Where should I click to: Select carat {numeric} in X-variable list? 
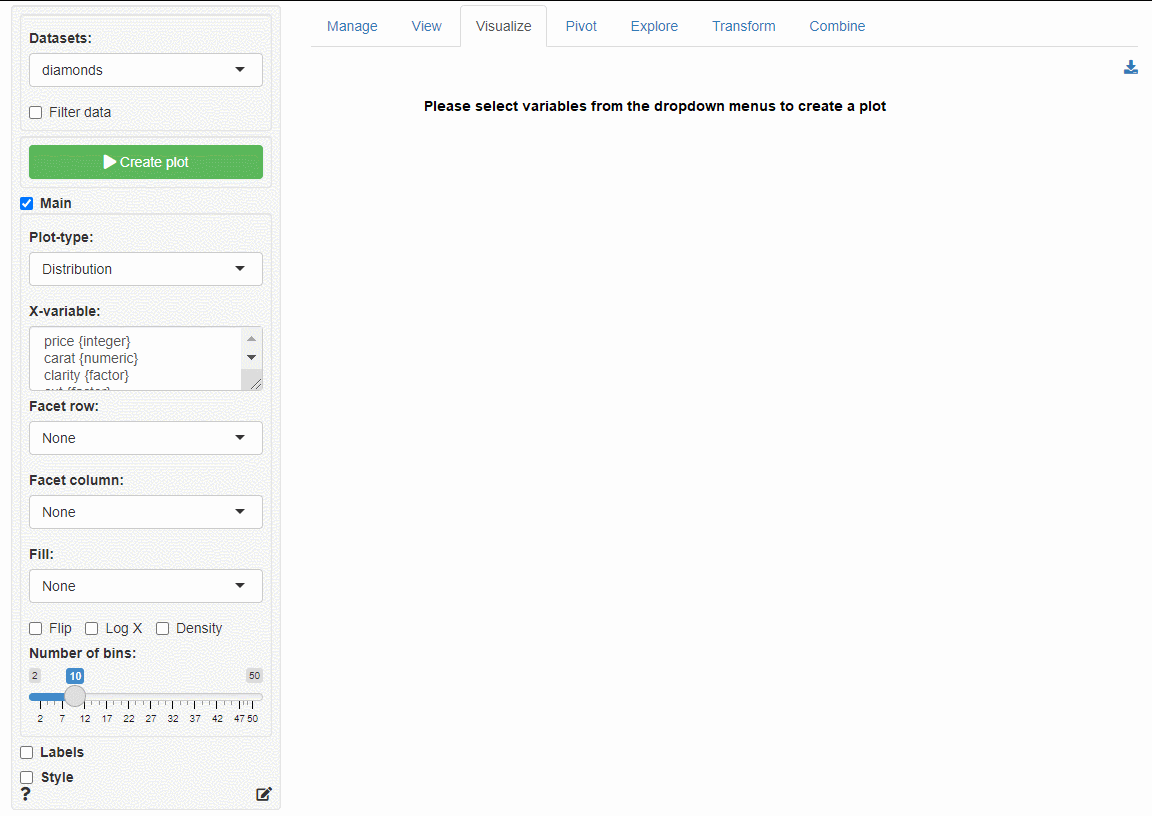click(91, 358)
